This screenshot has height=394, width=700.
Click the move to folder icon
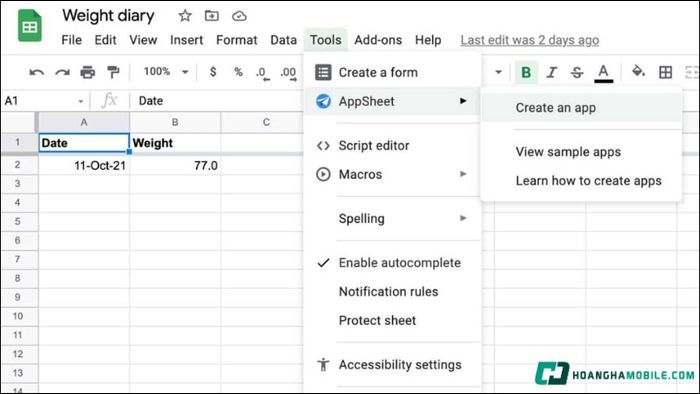212,16
